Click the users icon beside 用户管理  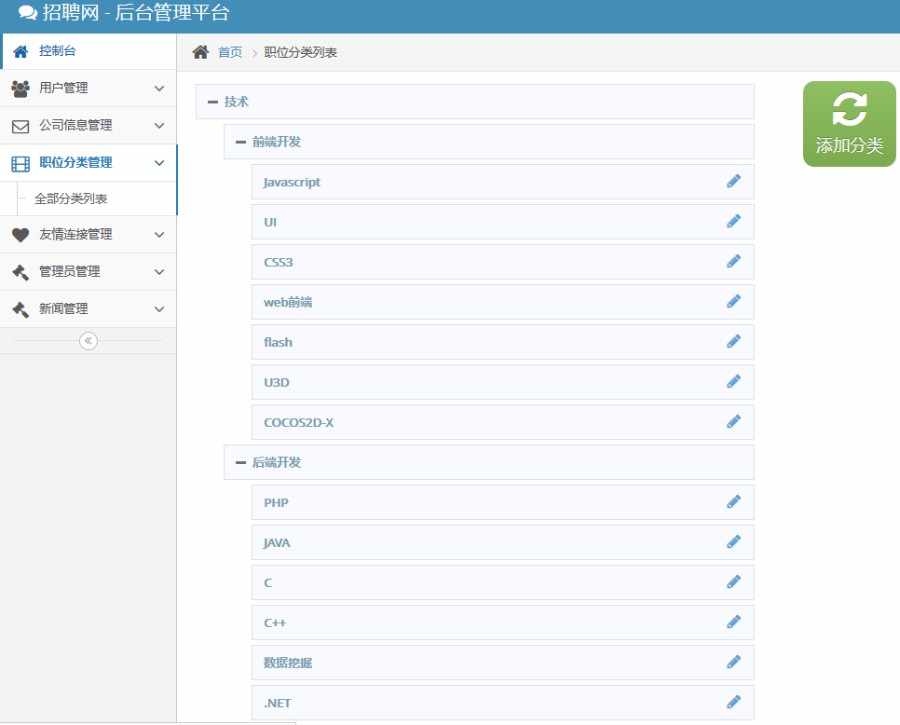coord(21,88)
